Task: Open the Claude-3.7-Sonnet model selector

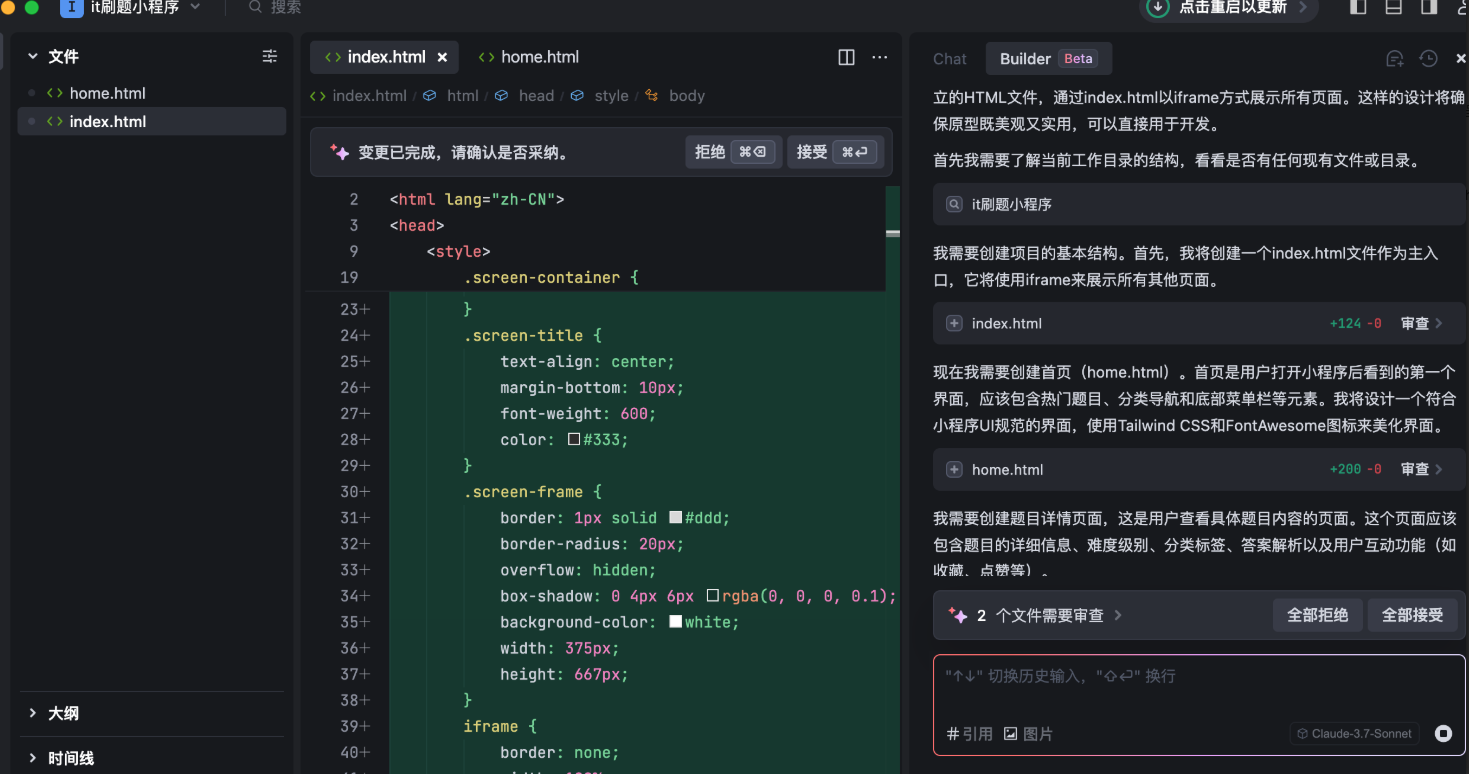Action: point(1354,733)
